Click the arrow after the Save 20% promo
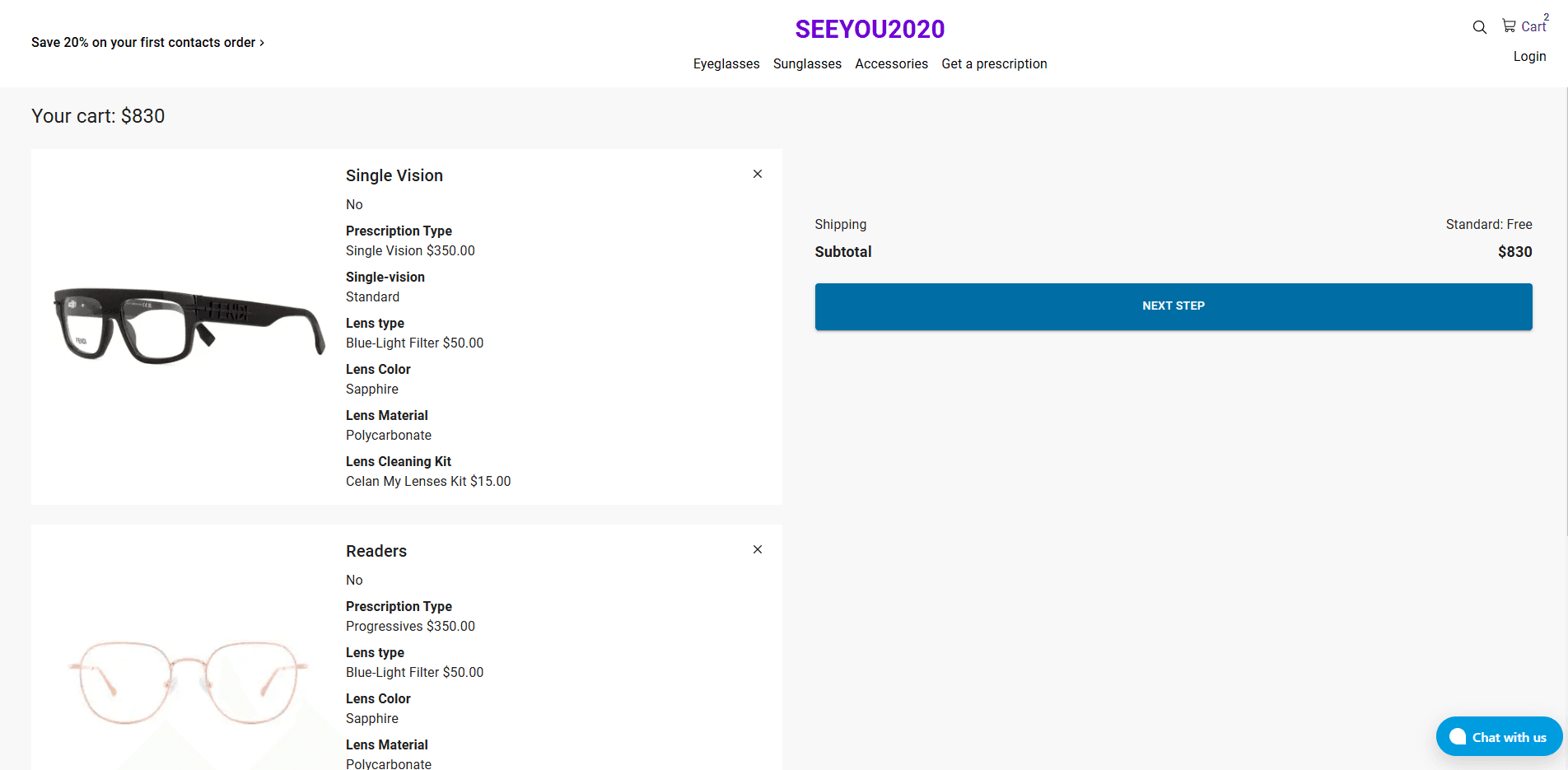The width and height of the screenshot is (1568, 770). 262,43
